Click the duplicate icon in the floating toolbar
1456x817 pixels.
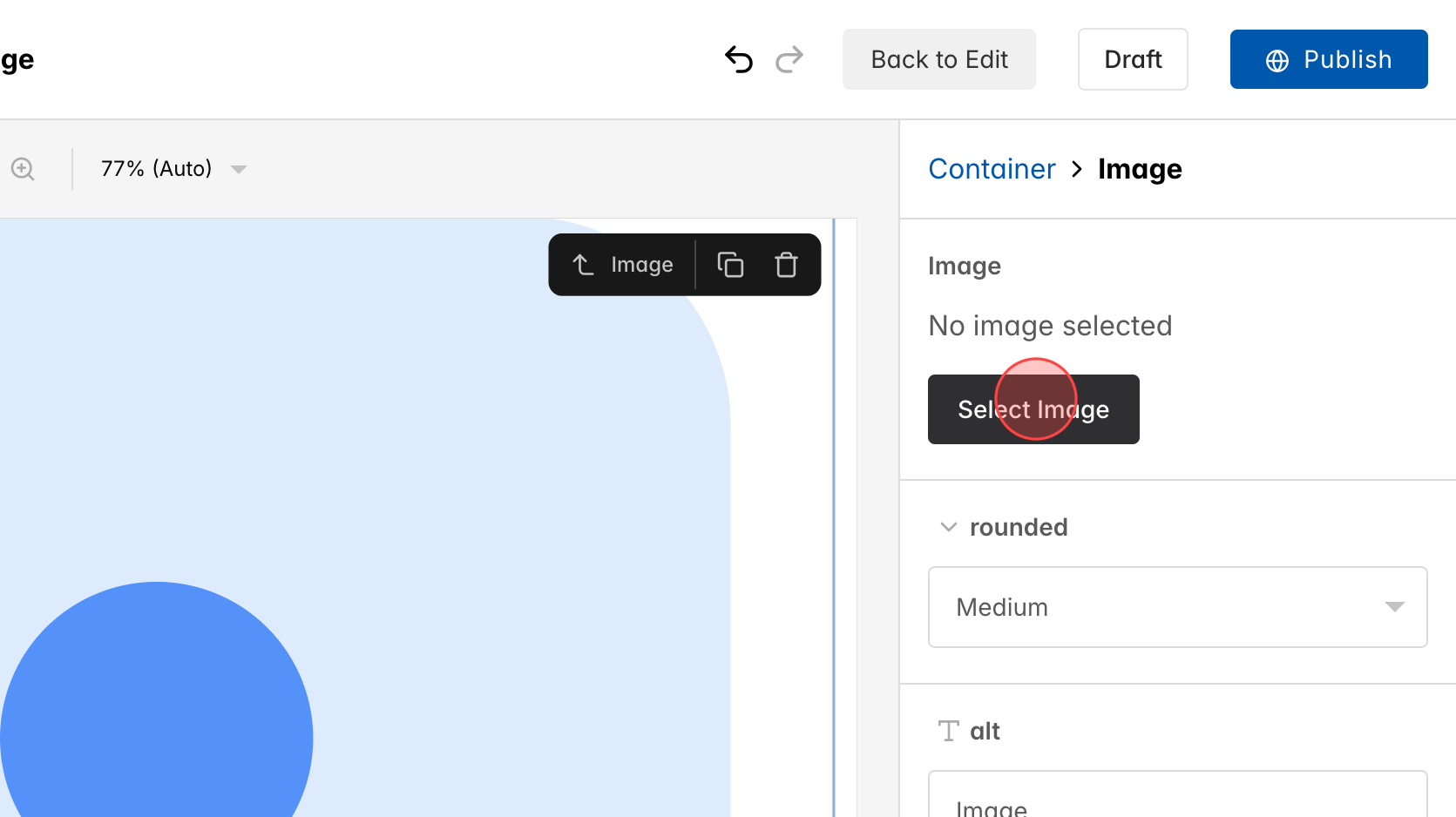click(730, 264)
